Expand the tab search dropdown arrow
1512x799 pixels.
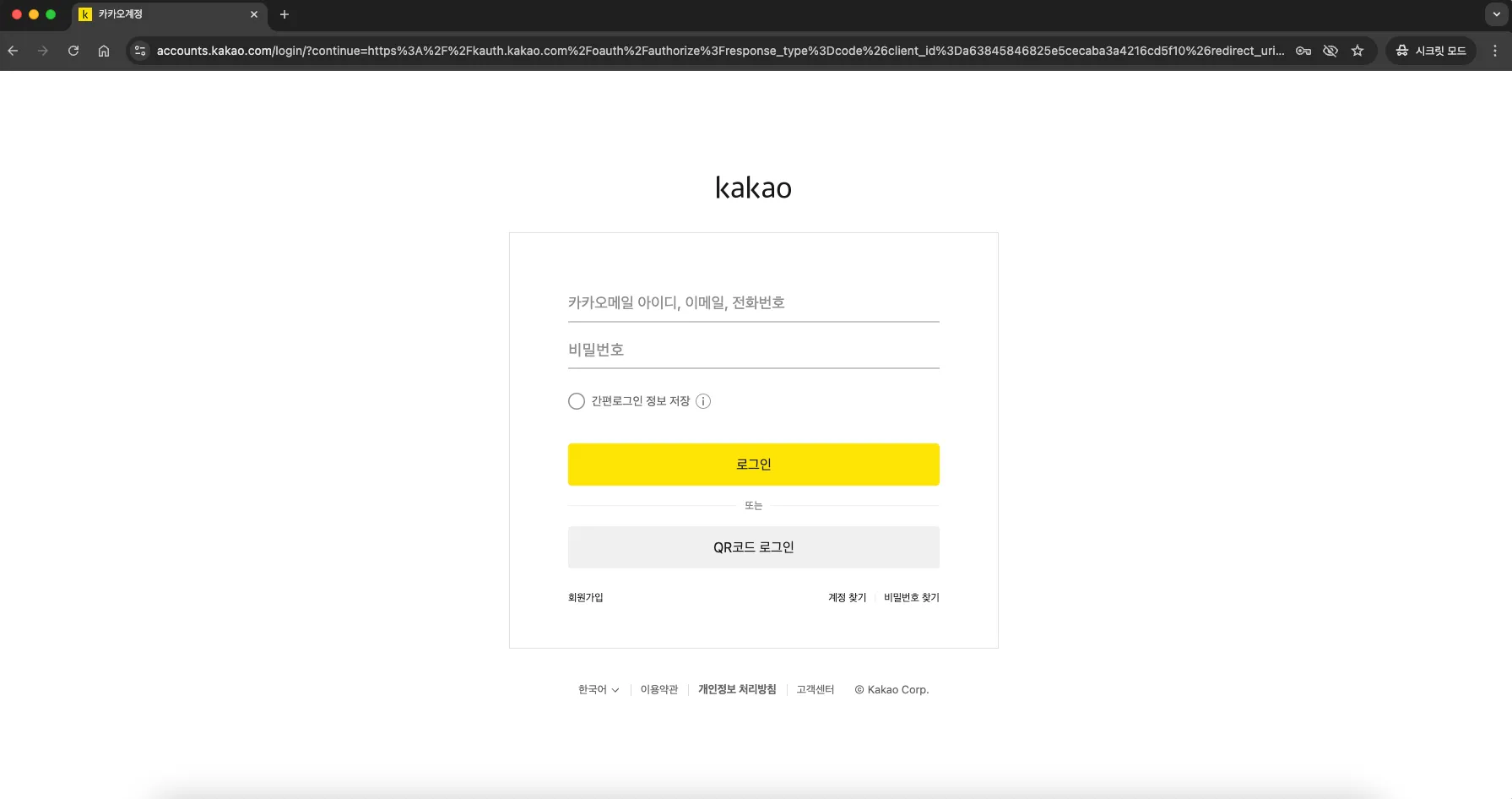(x=1496, y=14)
